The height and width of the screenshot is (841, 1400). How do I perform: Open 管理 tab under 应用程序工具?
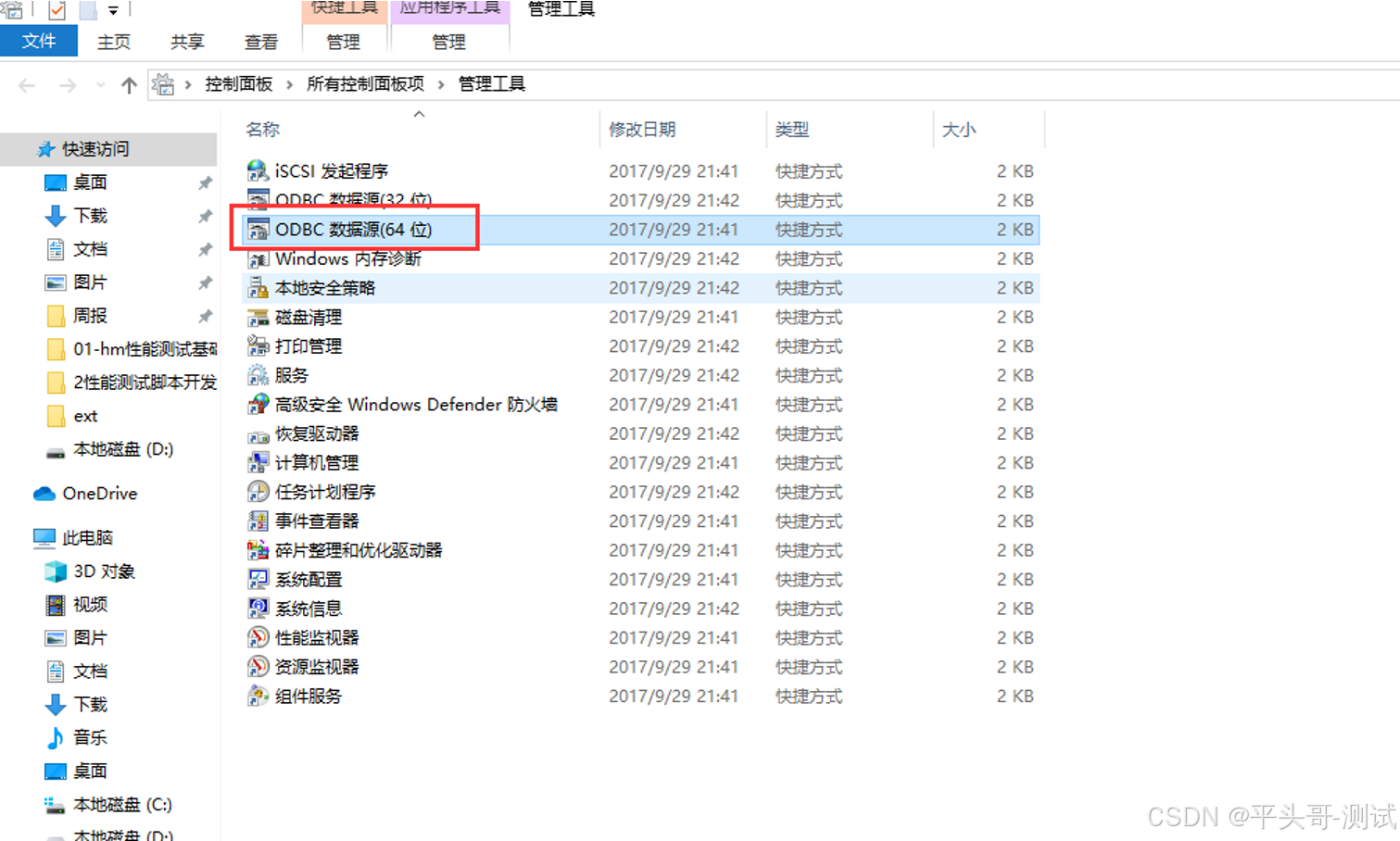(449, 42)
